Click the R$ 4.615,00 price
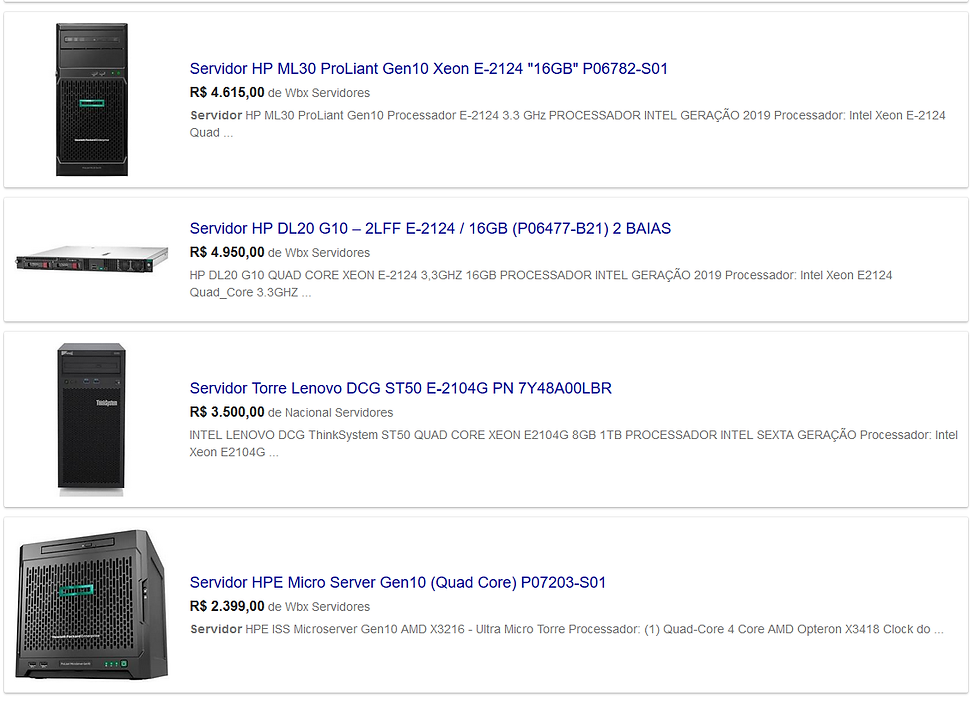Image resolution: width=980 pixels, height=702 pixels. pos(227,93)
